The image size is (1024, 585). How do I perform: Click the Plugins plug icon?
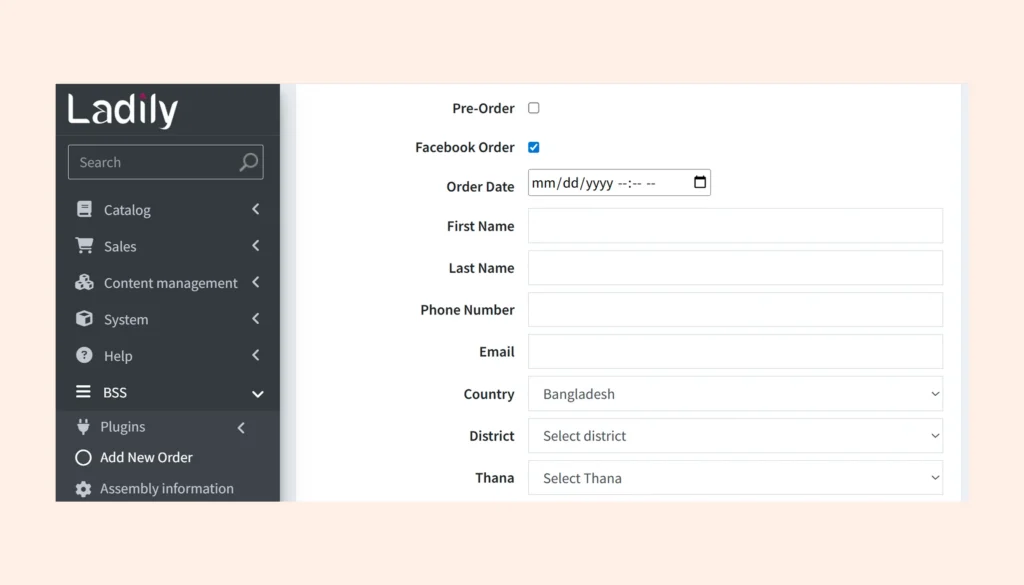point(83,427)
